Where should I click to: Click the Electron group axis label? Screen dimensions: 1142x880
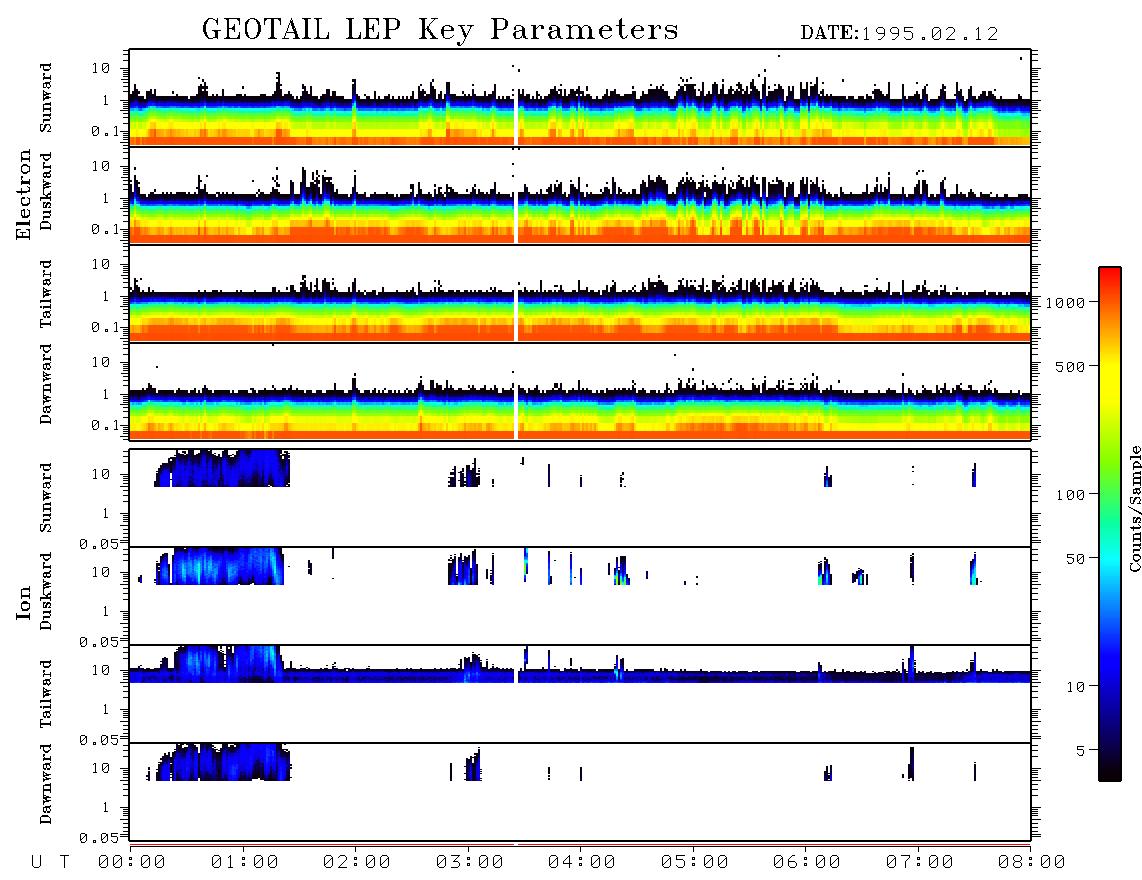24,195
